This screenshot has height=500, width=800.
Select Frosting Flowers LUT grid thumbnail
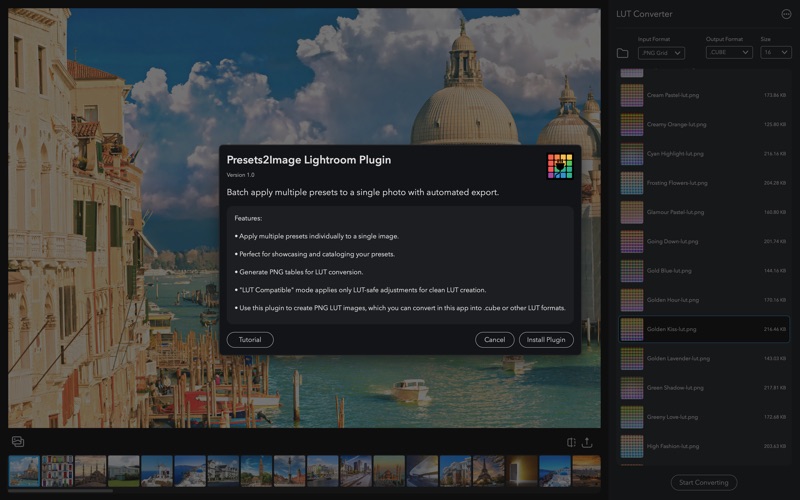[632, 183]
